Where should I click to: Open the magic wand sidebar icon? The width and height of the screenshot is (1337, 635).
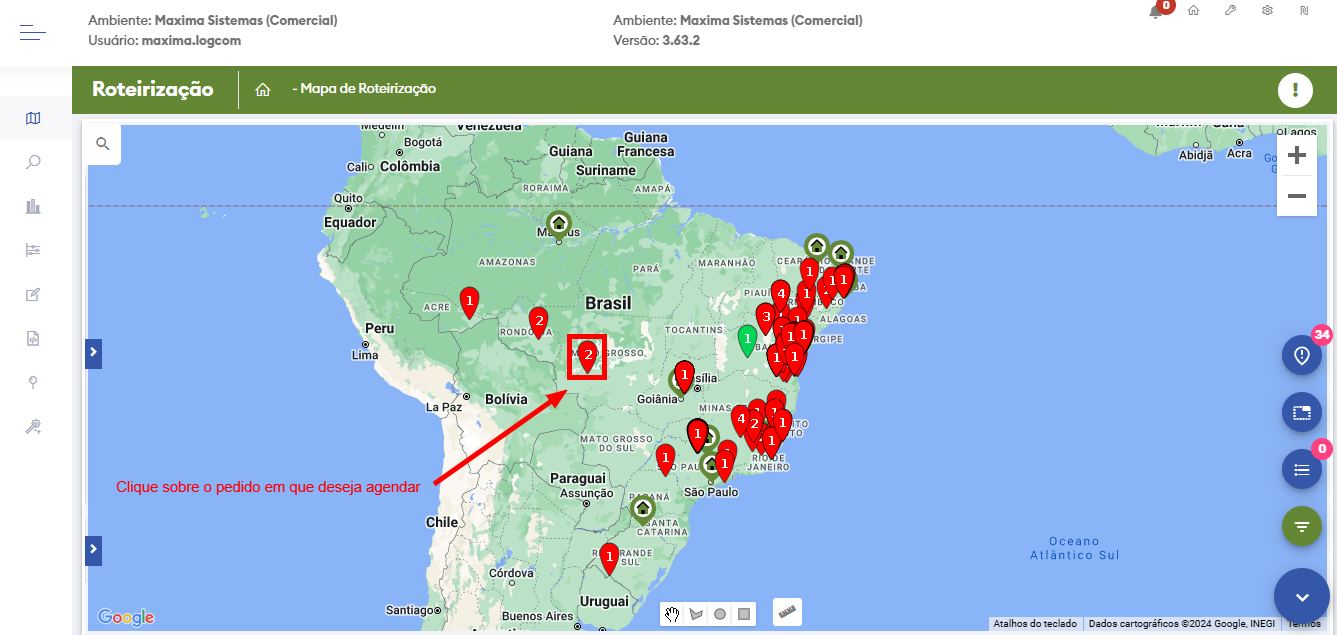coord(33,427)
